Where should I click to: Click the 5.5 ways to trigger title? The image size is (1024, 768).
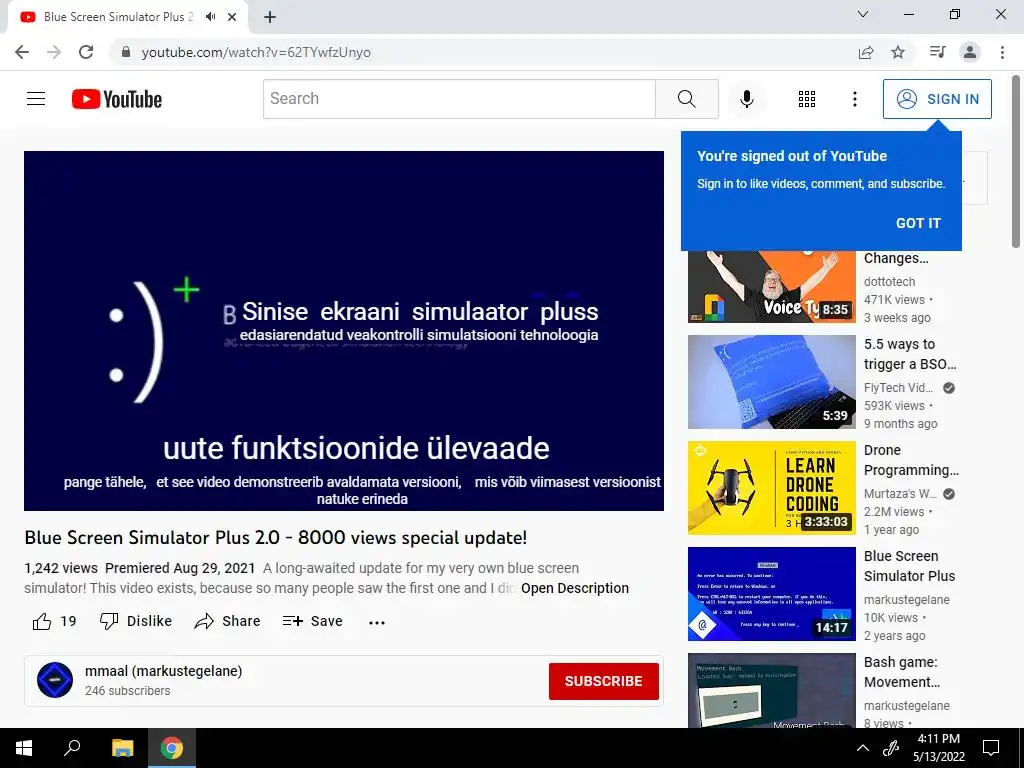[x=910, y=354]
